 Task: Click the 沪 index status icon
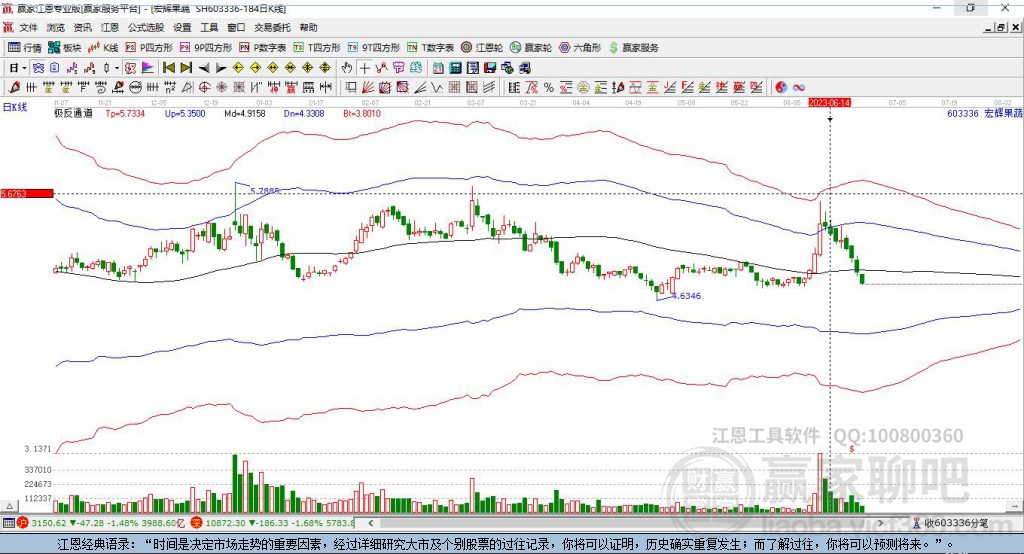pyautogui.click(x=23, y=523)
